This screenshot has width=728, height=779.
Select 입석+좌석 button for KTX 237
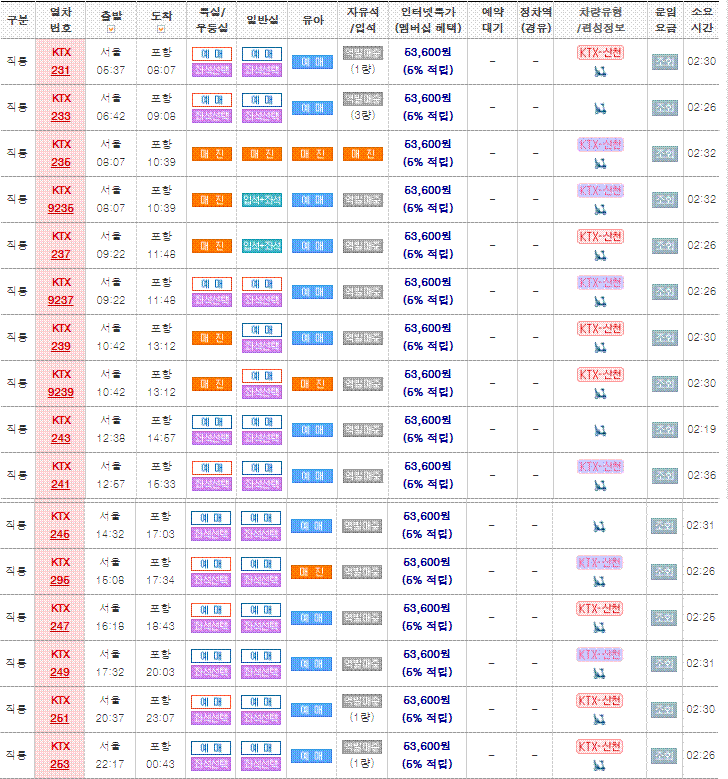(x=262, y=246)
